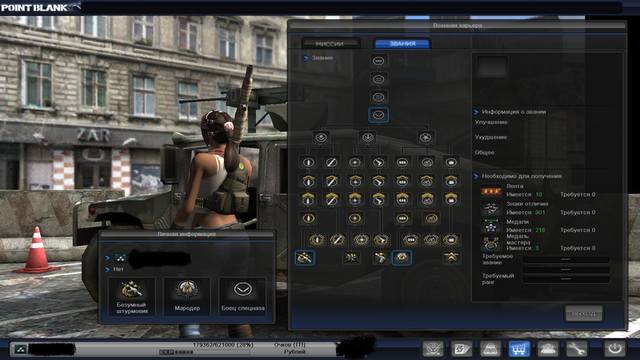This screenshot has width=640, height=360.
Task: Switch to the Миссии tab
Action: [x=330, y=44]
